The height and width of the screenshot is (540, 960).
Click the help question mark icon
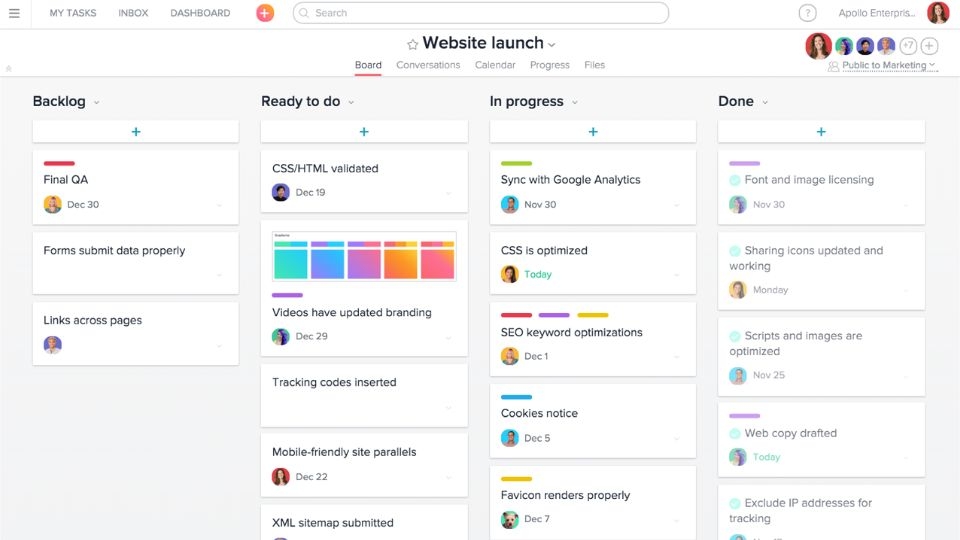pyautogui.click(x=808, y=13)
